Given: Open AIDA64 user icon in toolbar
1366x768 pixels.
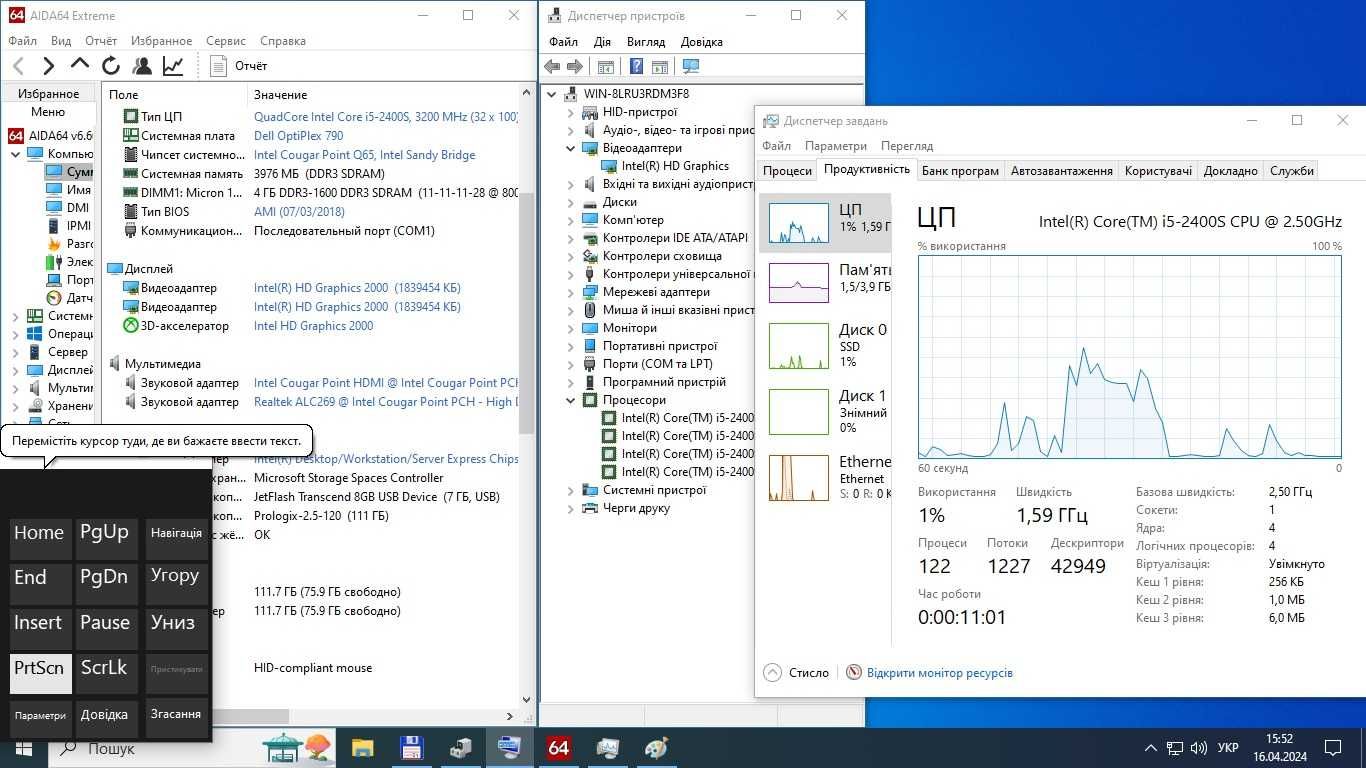Looking at the screenshot, I should coord(142,66).
